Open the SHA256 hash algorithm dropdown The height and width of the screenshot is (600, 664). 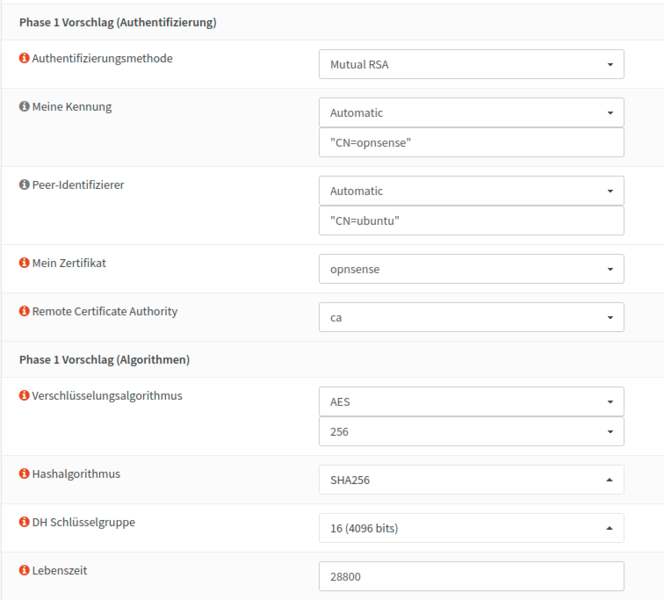(471, 480)
